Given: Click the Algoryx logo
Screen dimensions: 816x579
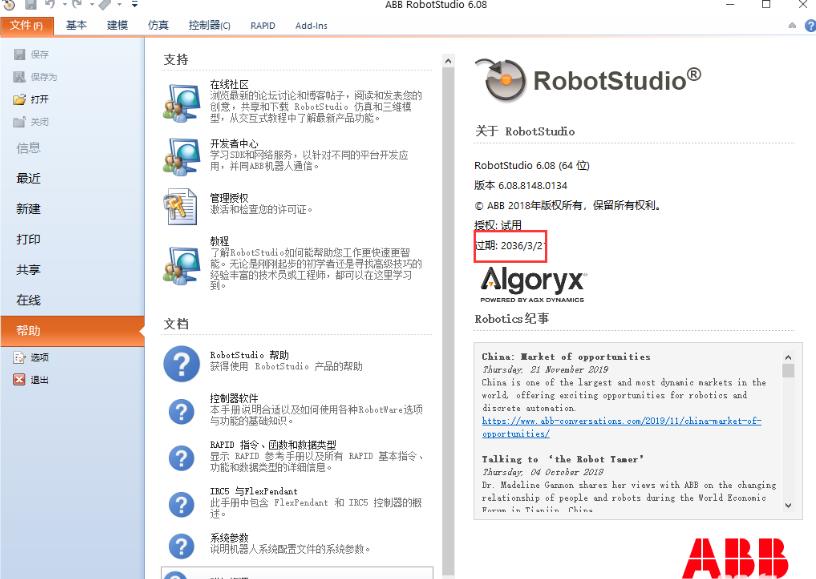Looking at the screenshot, I should point(533,284).
